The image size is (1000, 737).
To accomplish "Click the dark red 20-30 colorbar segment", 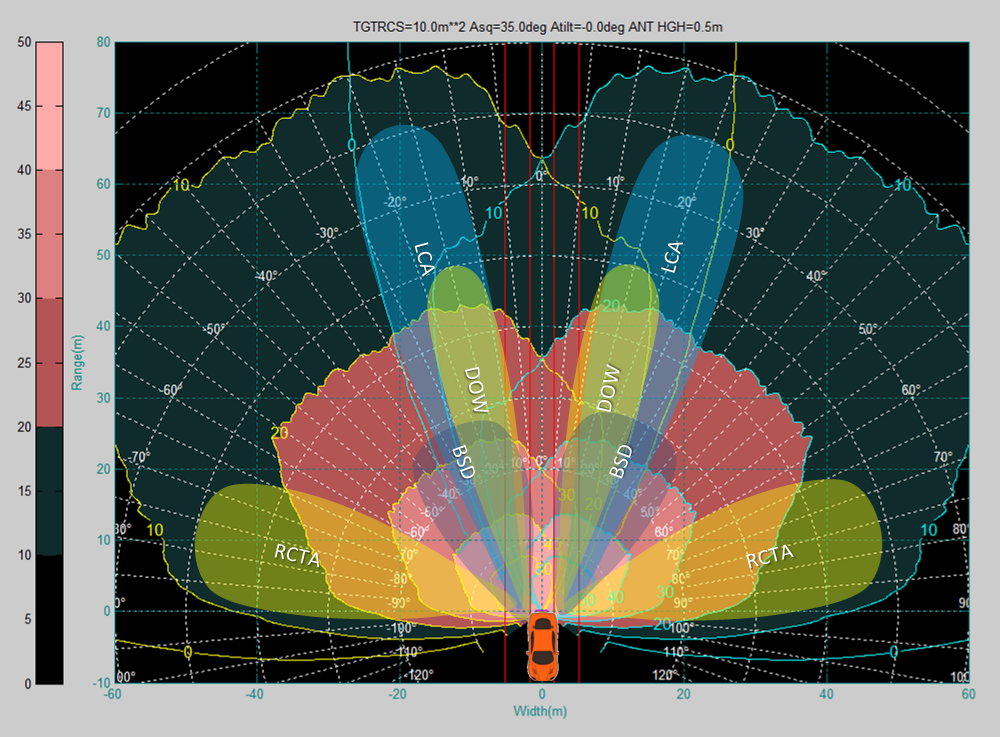I will tap(49, 362).
